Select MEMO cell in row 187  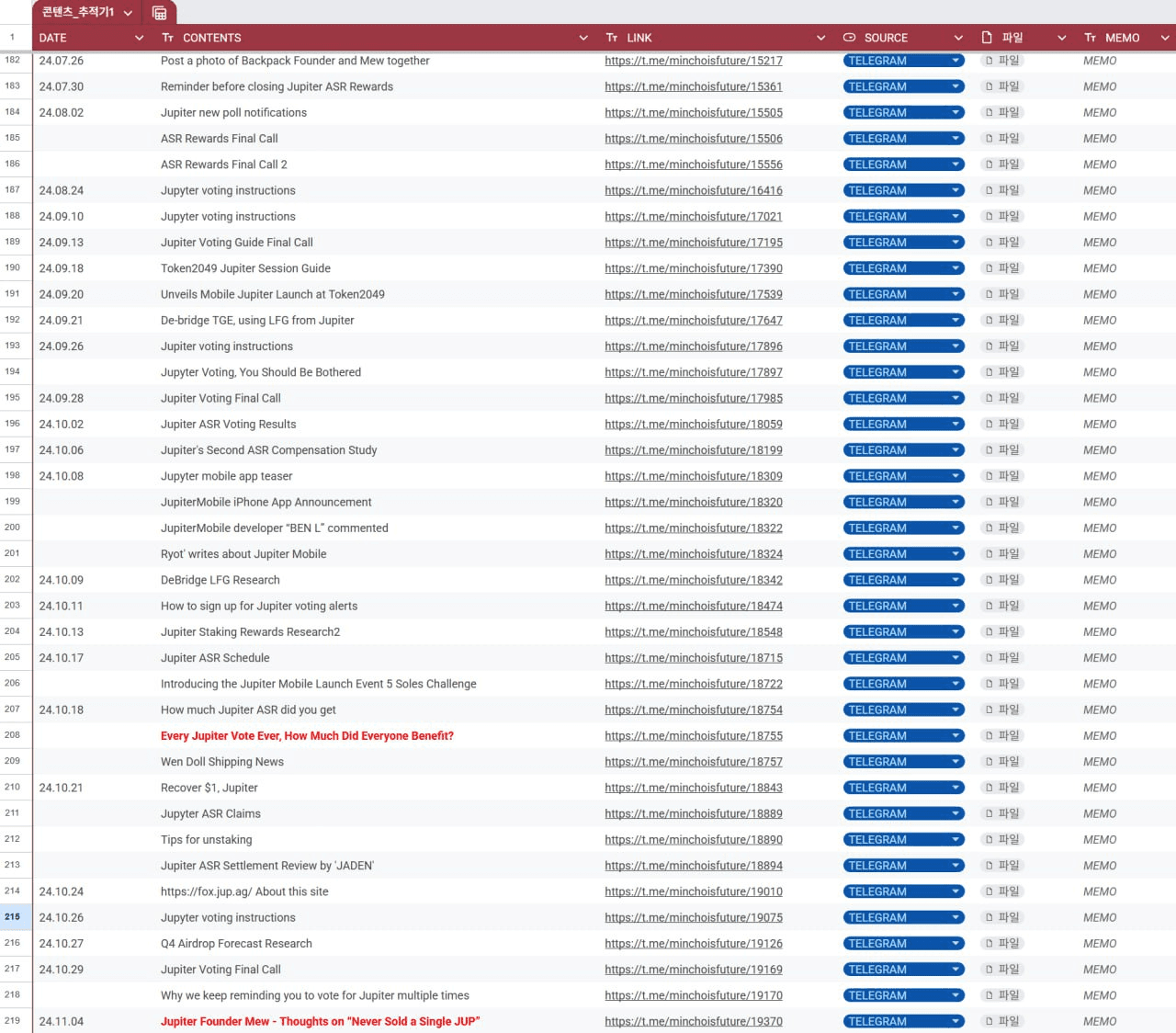[1100, 191]
